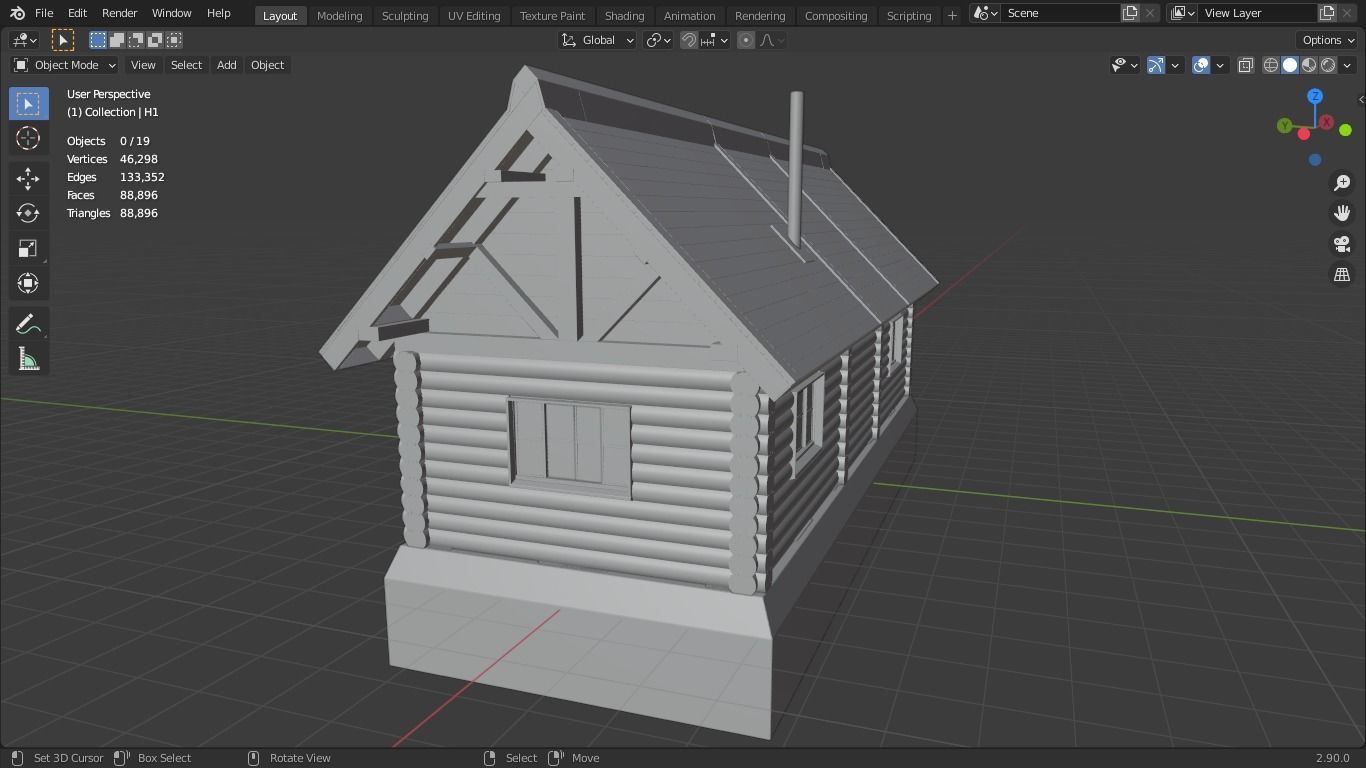Image resolution: width=1366 pixels, height=768 pixels.
Task: Open object type visibility dropdown
Action: [1125, 65]
